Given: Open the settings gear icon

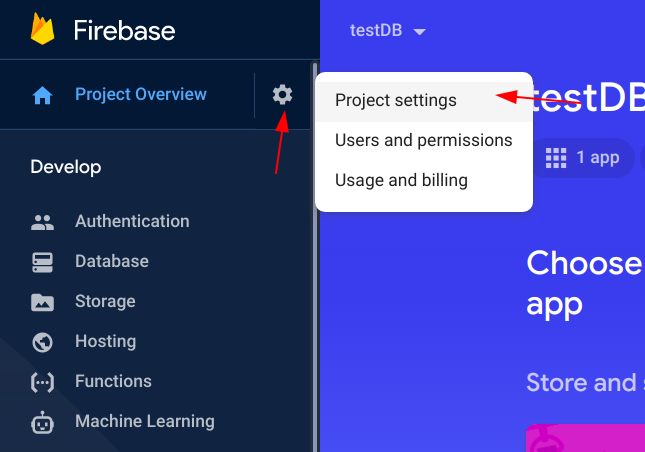Looking at the screenshot, I should pyautogui.click(x=282, y=95).
